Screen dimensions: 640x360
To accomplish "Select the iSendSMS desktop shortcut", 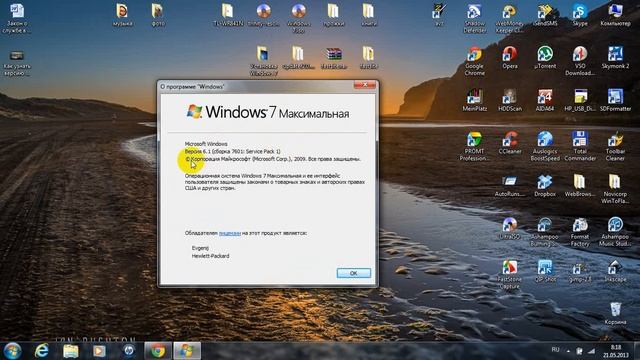I will pos(545,15).
